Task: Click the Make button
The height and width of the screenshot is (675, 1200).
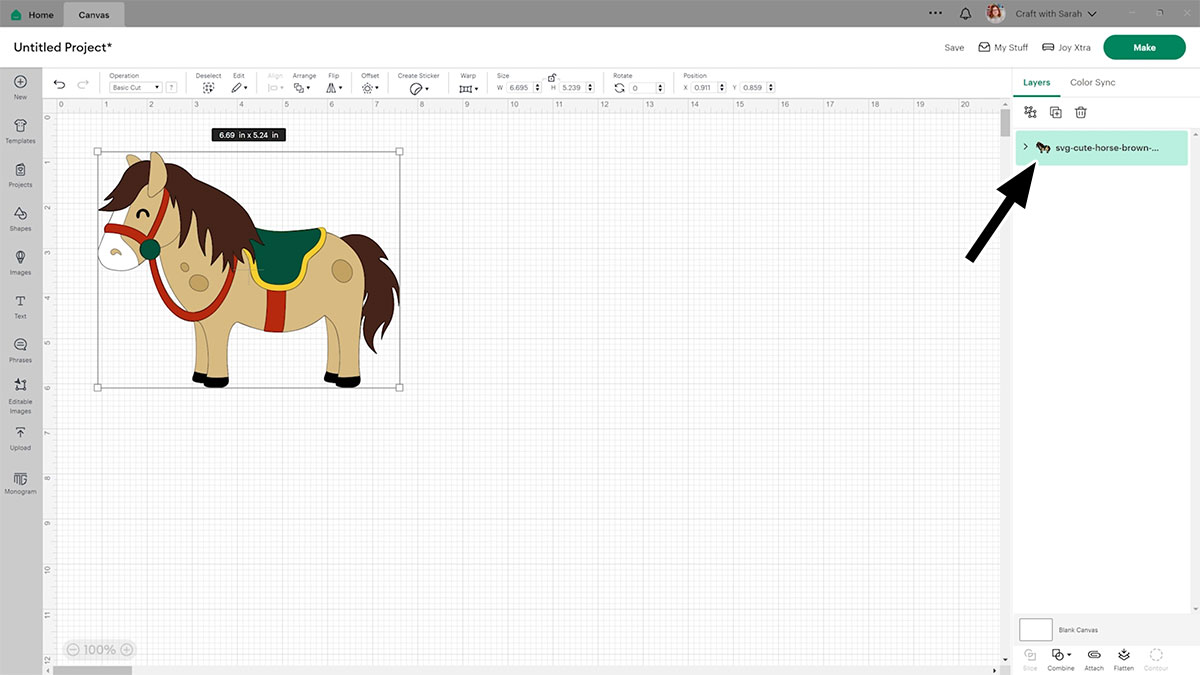Action: [1144, 47]
